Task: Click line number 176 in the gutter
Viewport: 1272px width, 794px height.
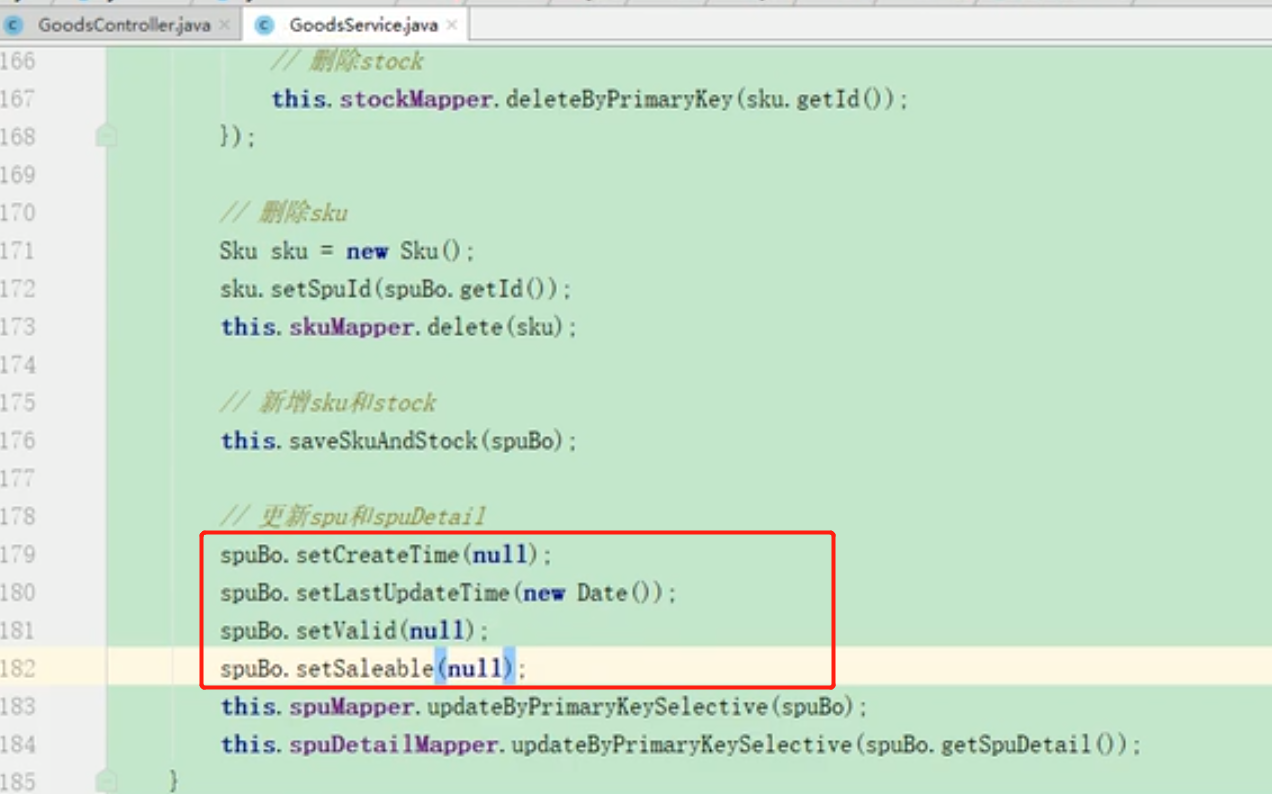Action: (18, 441)
